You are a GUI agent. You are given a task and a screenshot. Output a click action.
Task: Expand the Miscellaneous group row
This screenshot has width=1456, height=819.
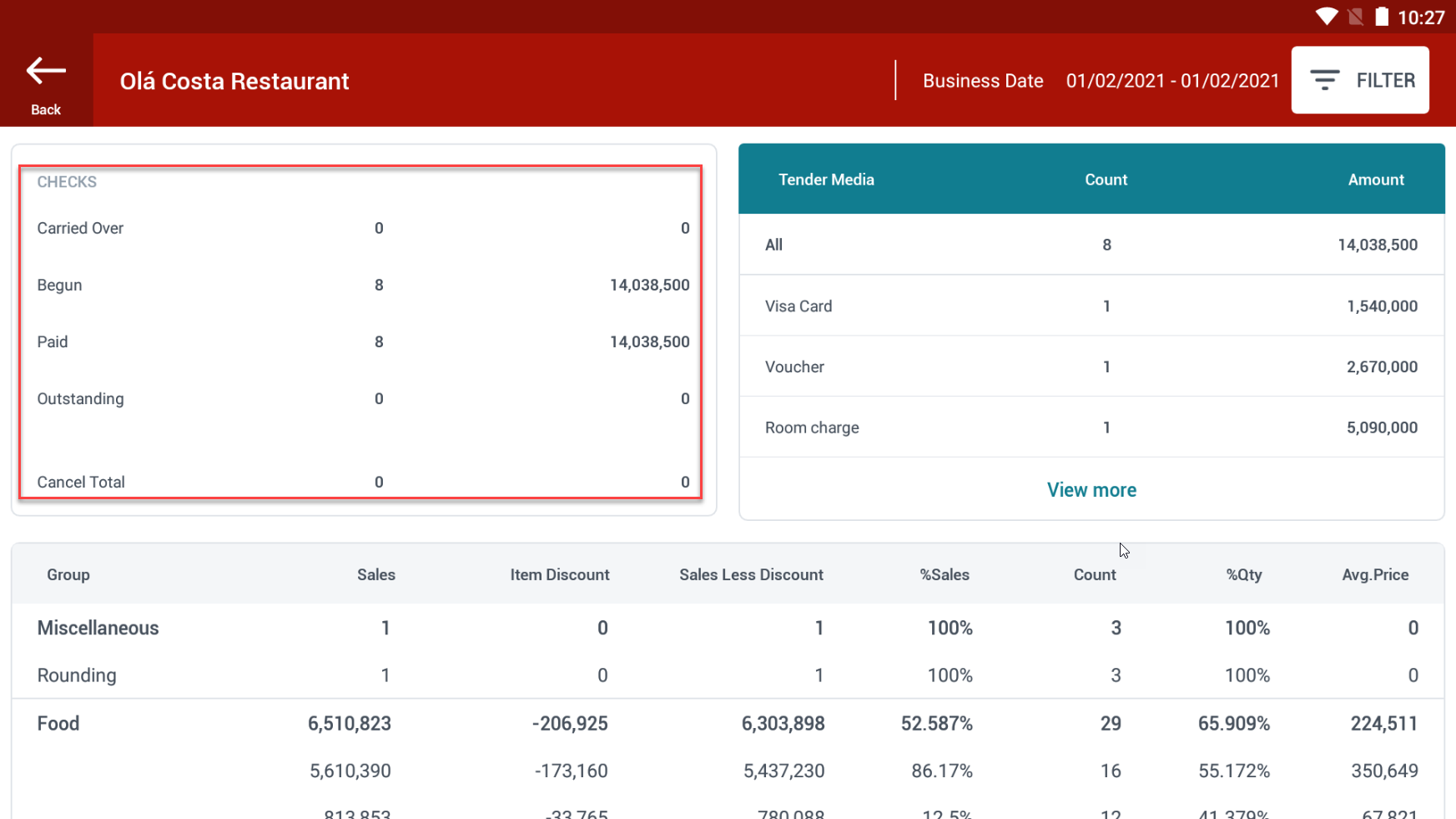coord(98,628)
